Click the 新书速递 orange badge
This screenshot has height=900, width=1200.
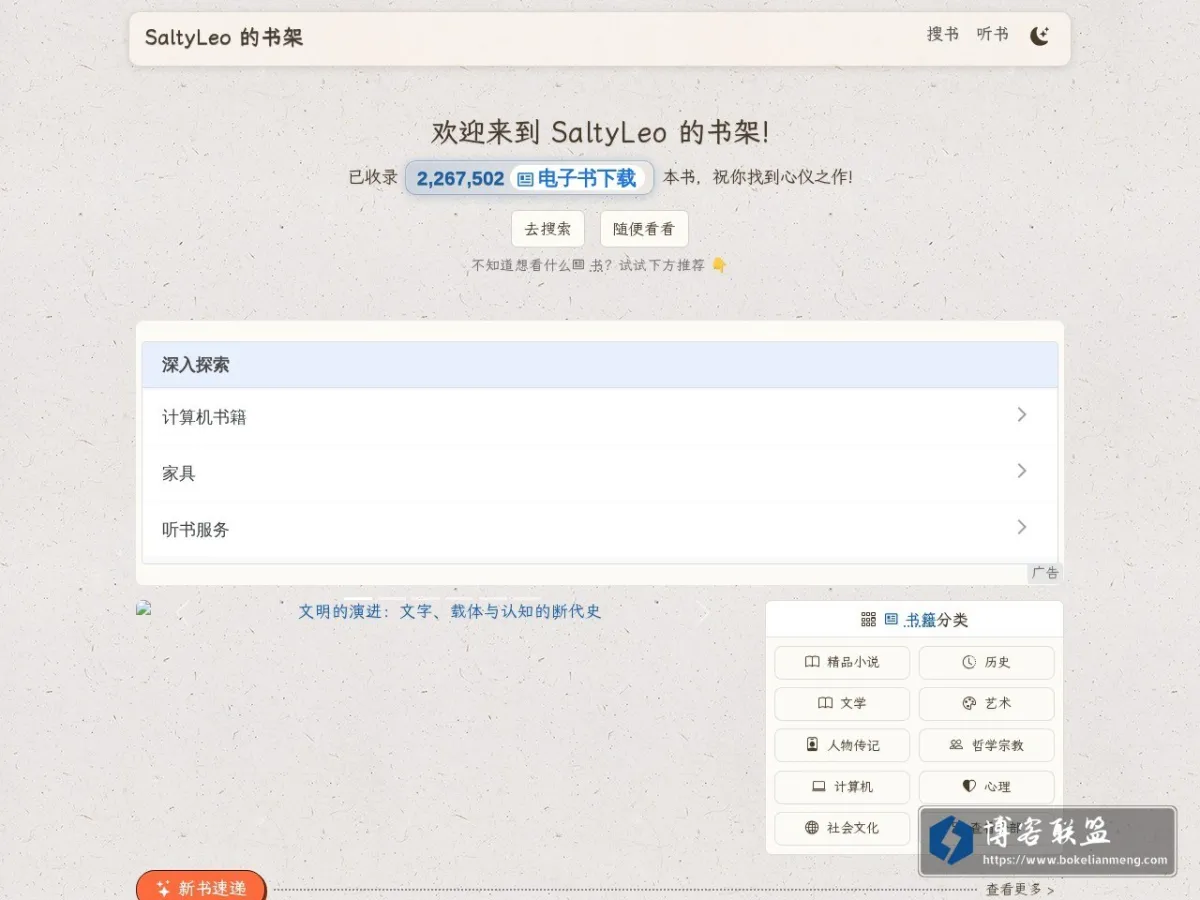click(x=201, y=887)
